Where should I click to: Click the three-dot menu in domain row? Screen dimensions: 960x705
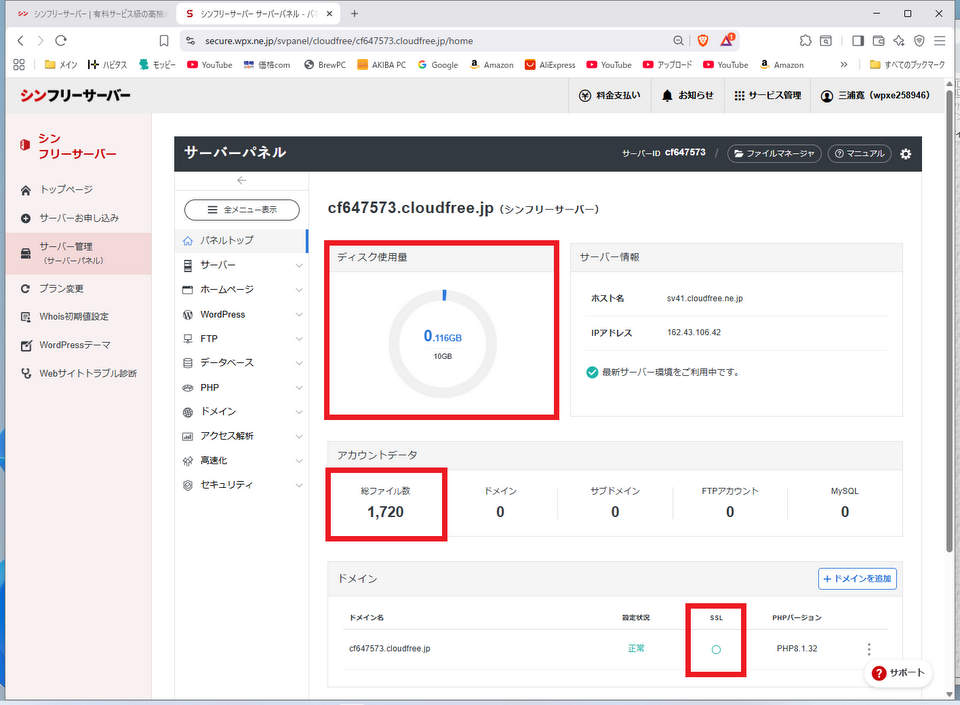[869, 649]
